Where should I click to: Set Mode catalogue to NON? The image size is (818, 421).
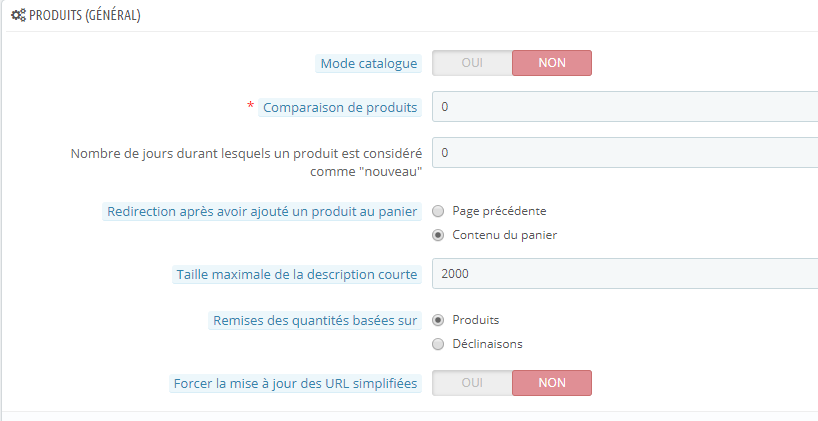pyautogui.click(x=552, y=63)
